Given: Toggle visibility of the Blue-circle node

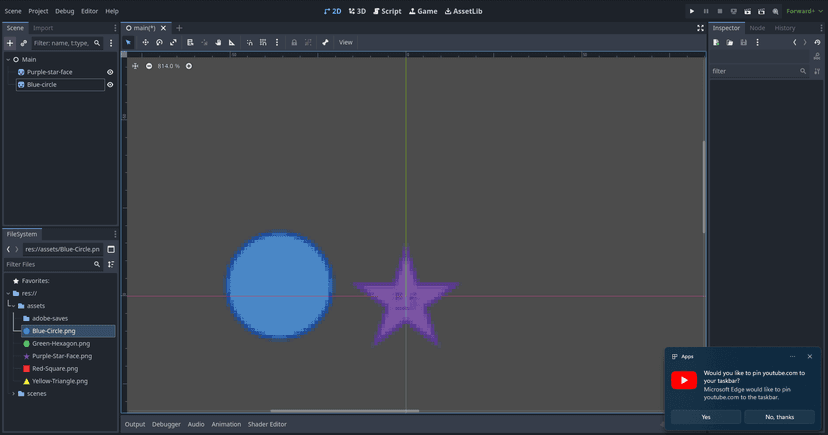Looking at the screenshot, I should coord(110,85).
